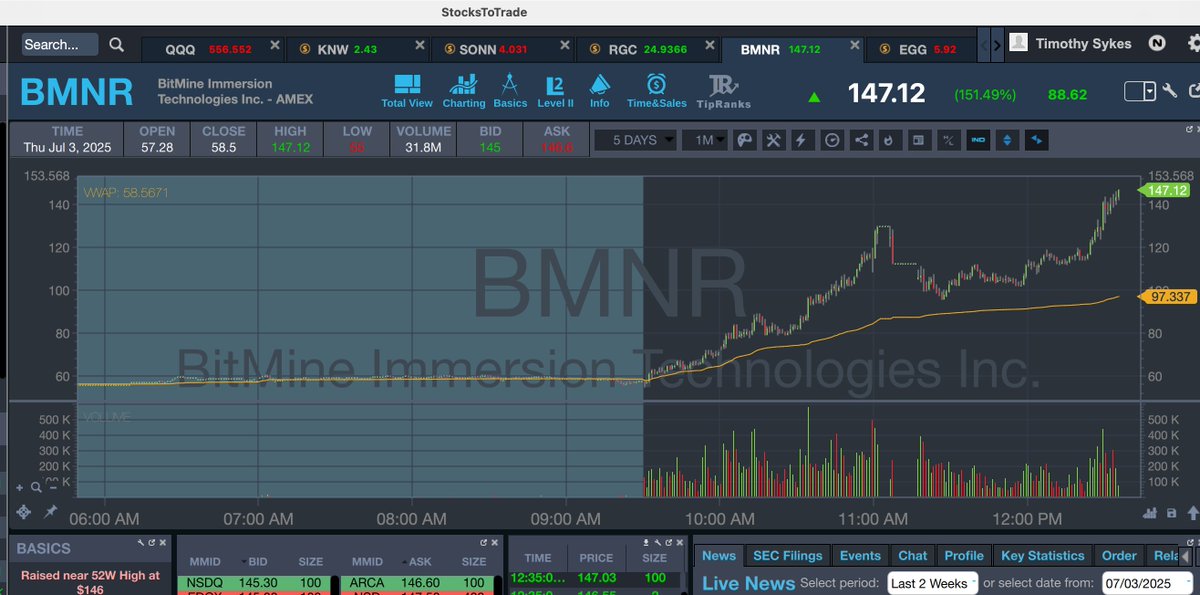Open the layout selector dropdown near wrench
1200x595 pixels.
pos(1139,91)
